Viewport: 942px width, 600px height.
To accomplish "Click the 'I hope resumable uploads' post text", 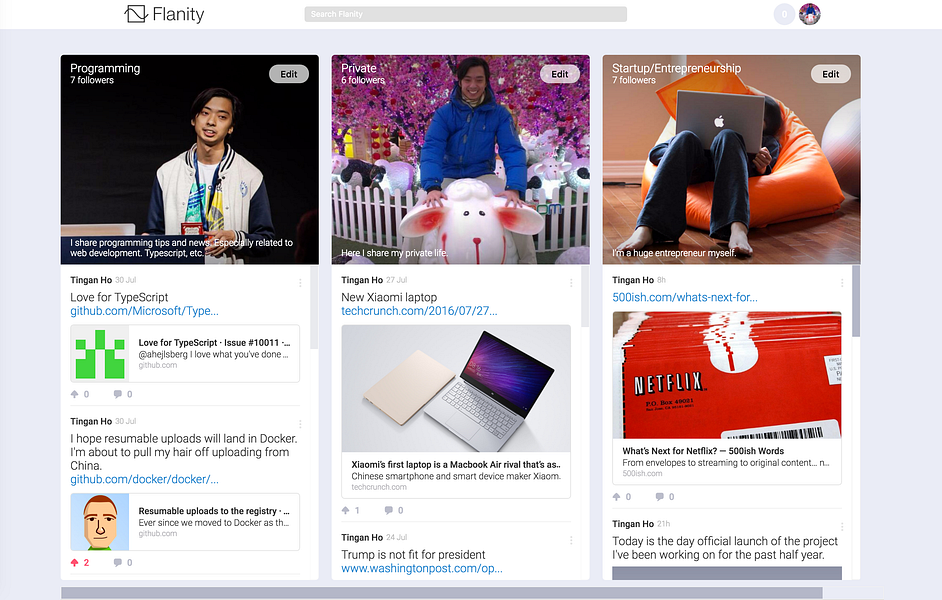I will click(184, 452).
